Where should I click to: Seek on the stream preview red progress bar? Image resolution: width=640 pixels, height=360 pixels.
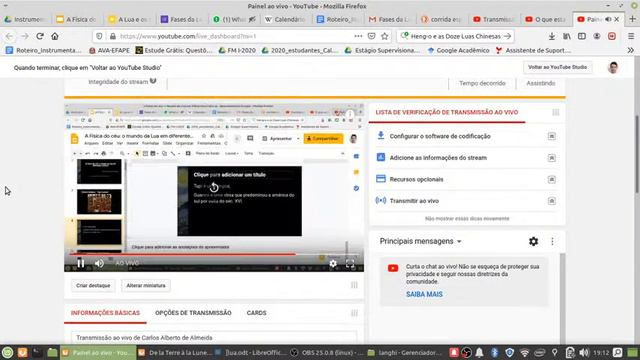182,254
